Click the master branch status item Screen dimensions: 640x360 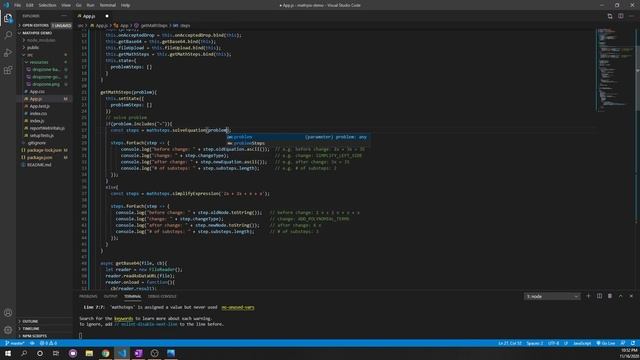pyautogui.click(x=15, y=343)
